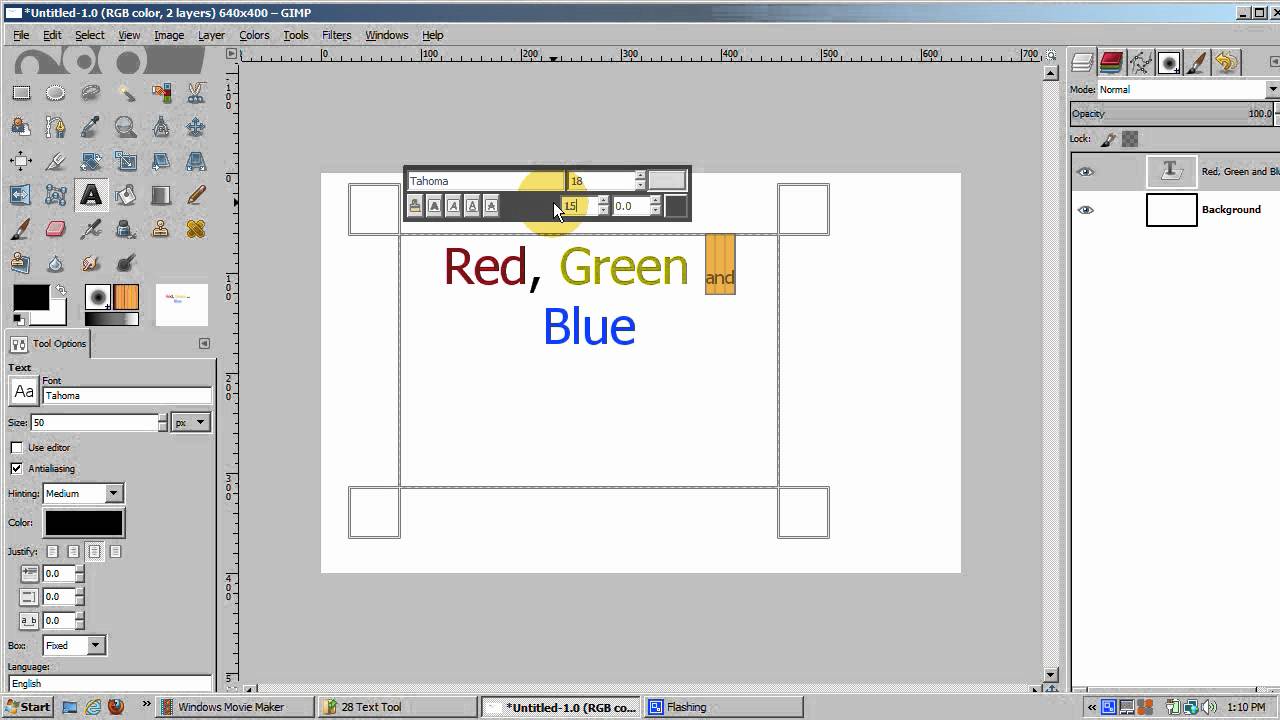Image resolution: width=1280 pixels, height=720 pixels.
Task: Select the Crop tool
Action: [56, 161]
